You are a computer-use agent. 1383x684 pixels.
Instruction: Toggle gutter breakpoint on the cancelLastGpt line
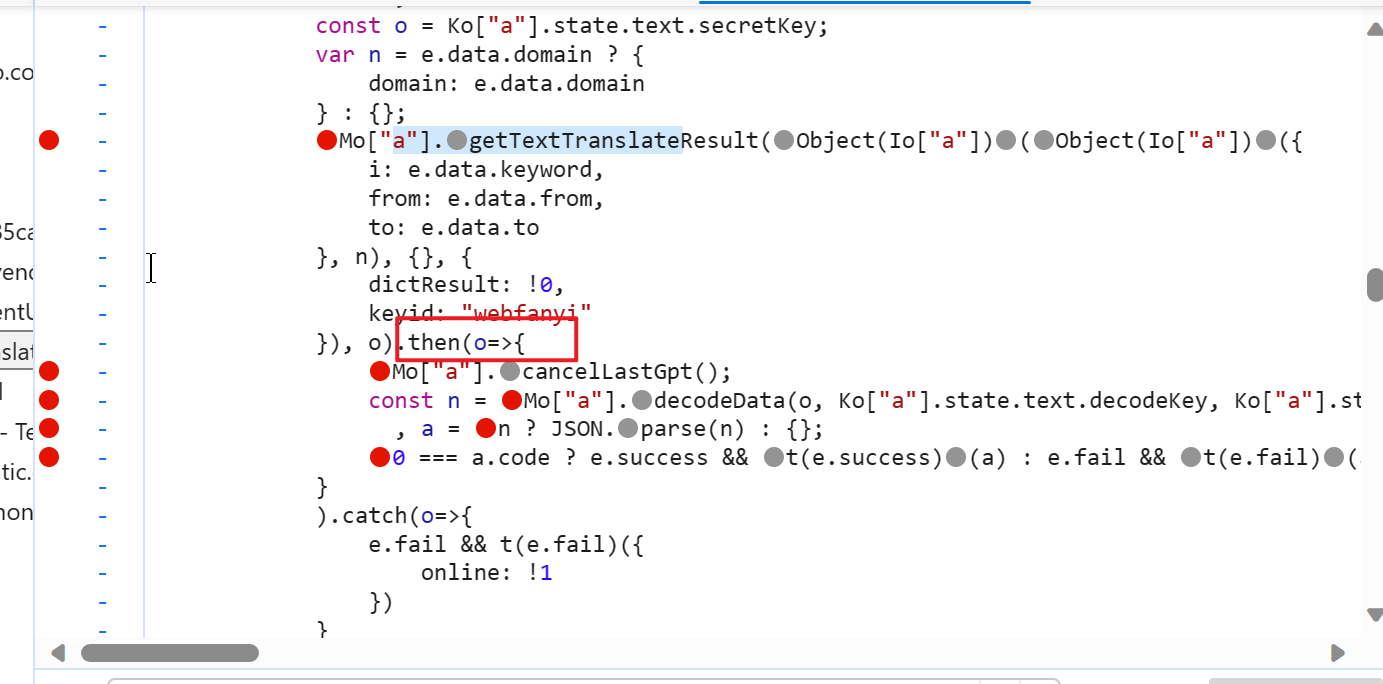49,372
